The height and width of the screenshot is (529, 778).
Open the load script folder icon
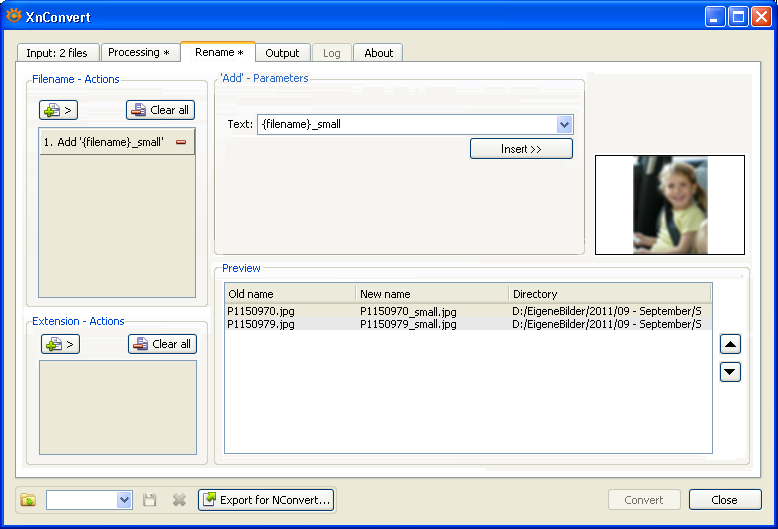[28, 500]
